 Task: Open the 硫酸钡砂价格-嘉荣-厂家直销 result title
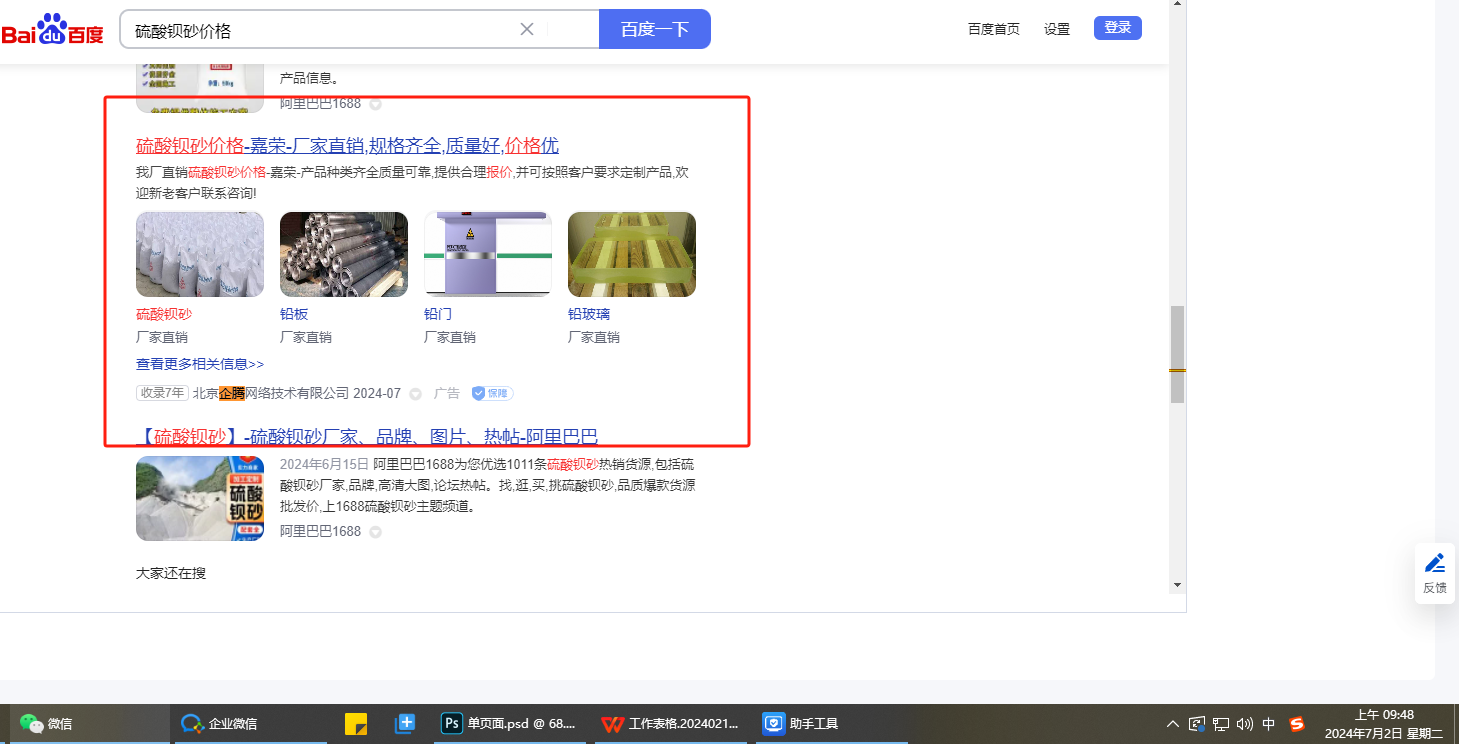pyautogui.click(x=347, y=146)
